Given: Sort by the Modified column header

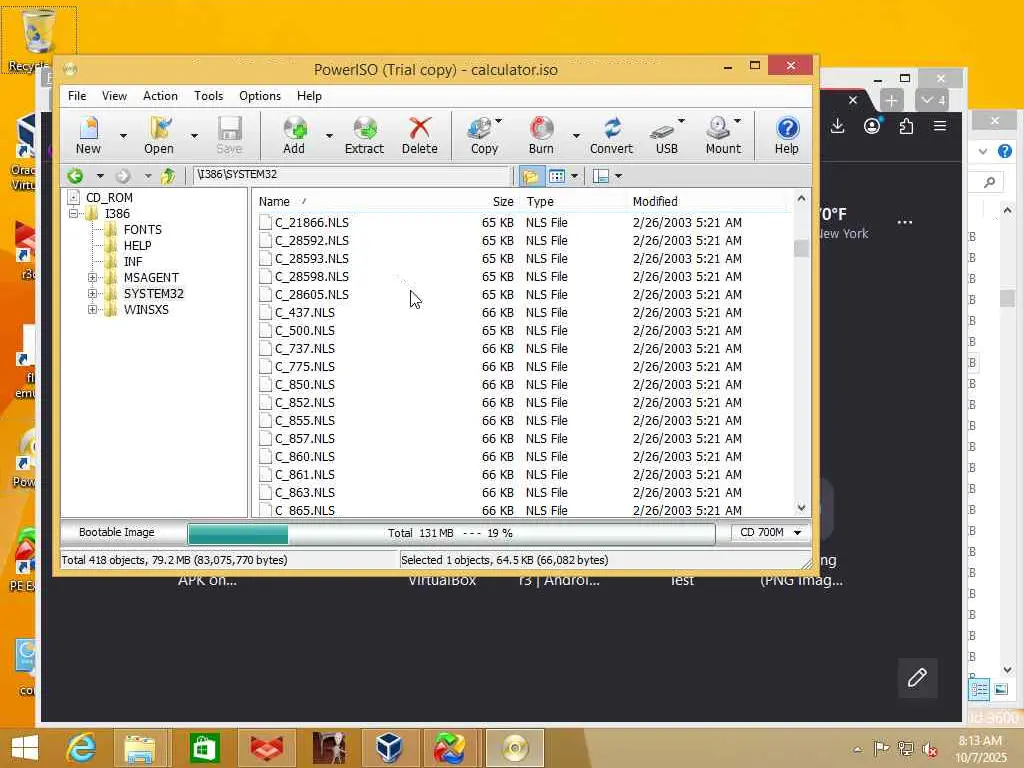Looking at the screenshot, I should [655, 202].
